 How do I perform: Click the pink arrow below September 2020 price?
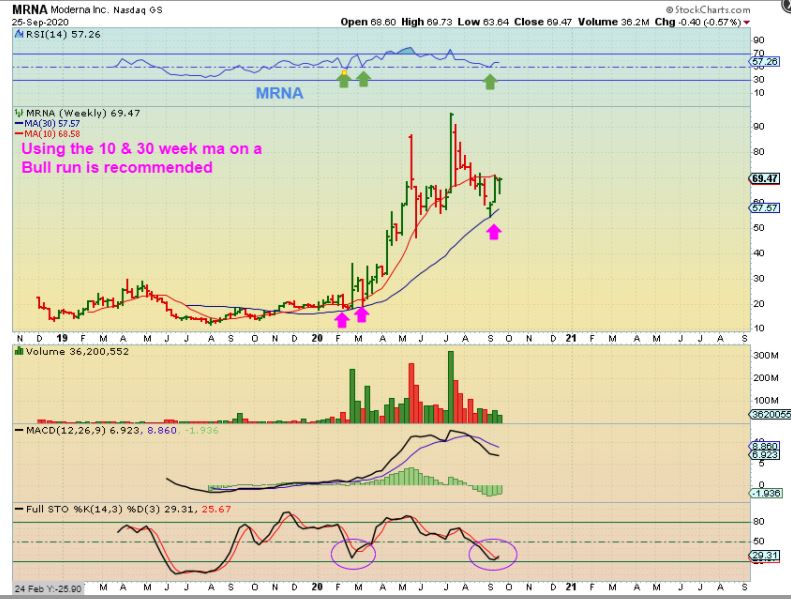[493, 232]
